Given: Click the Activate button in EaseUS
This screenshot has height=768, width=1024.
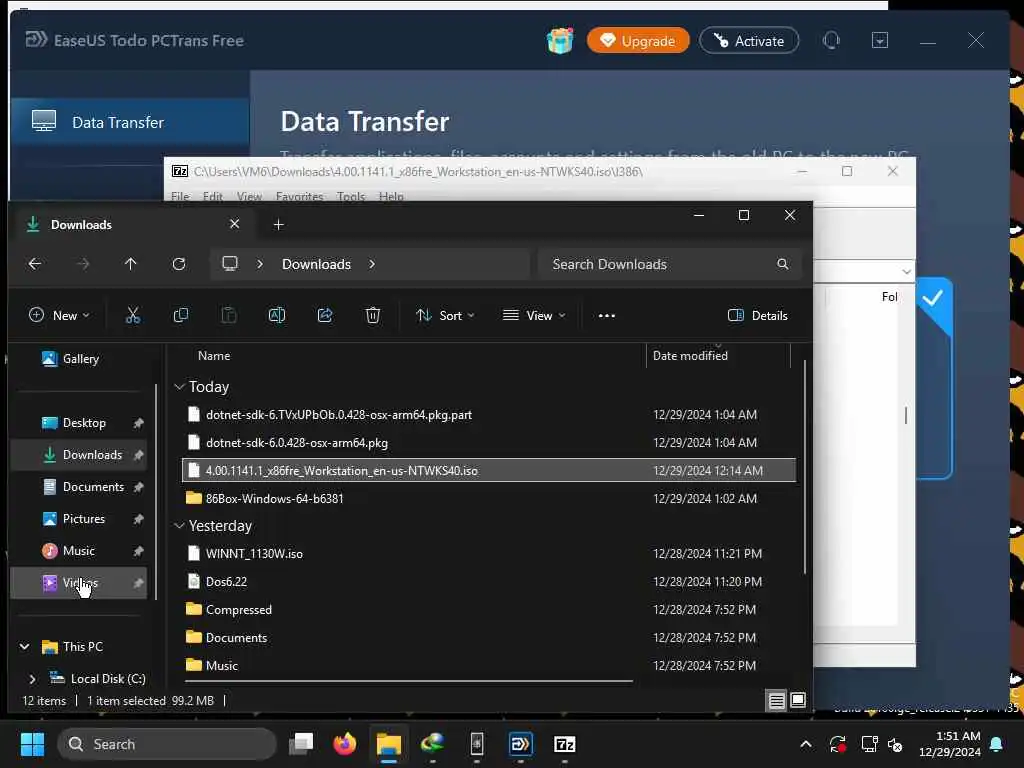Looking at the screenshot, I should 749,40.
